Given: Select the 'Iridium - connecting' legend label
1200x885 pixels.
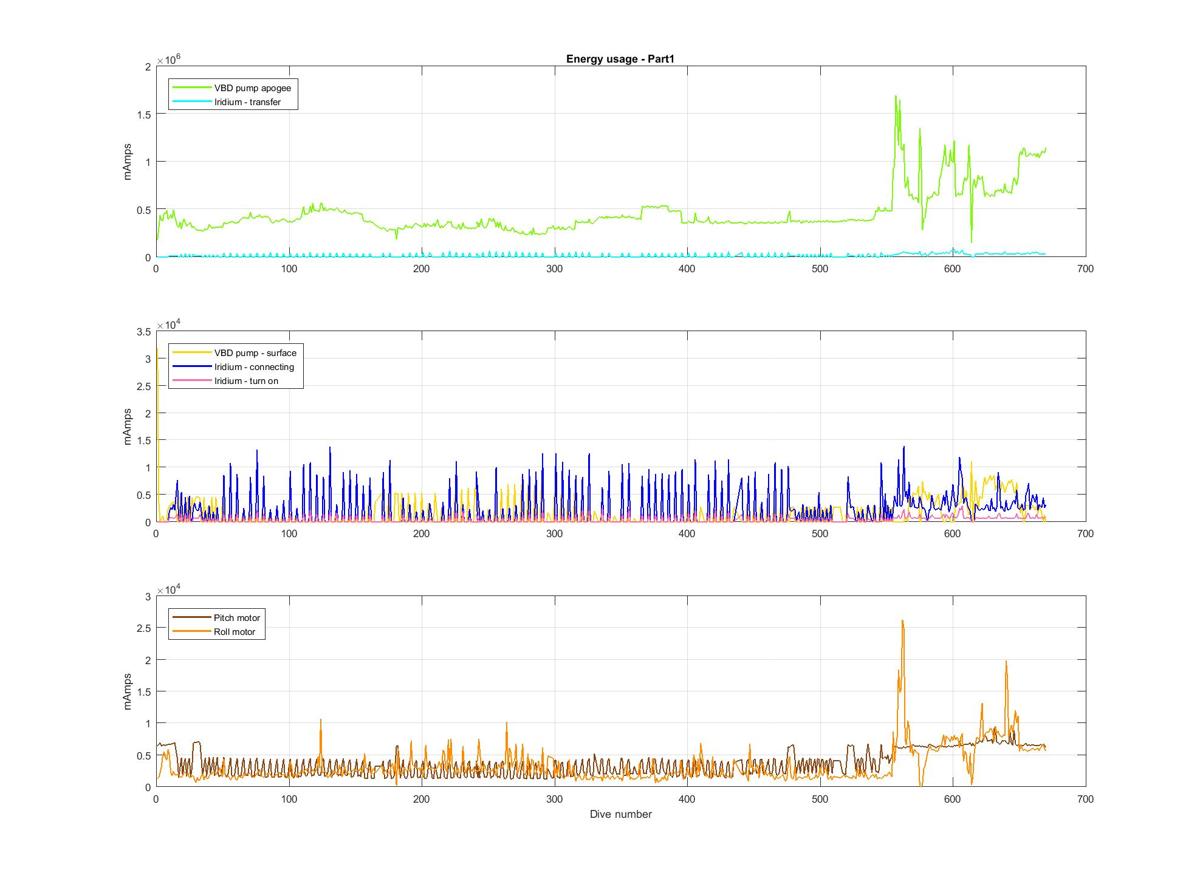Looking at the screenshot, I should point(254,367).
